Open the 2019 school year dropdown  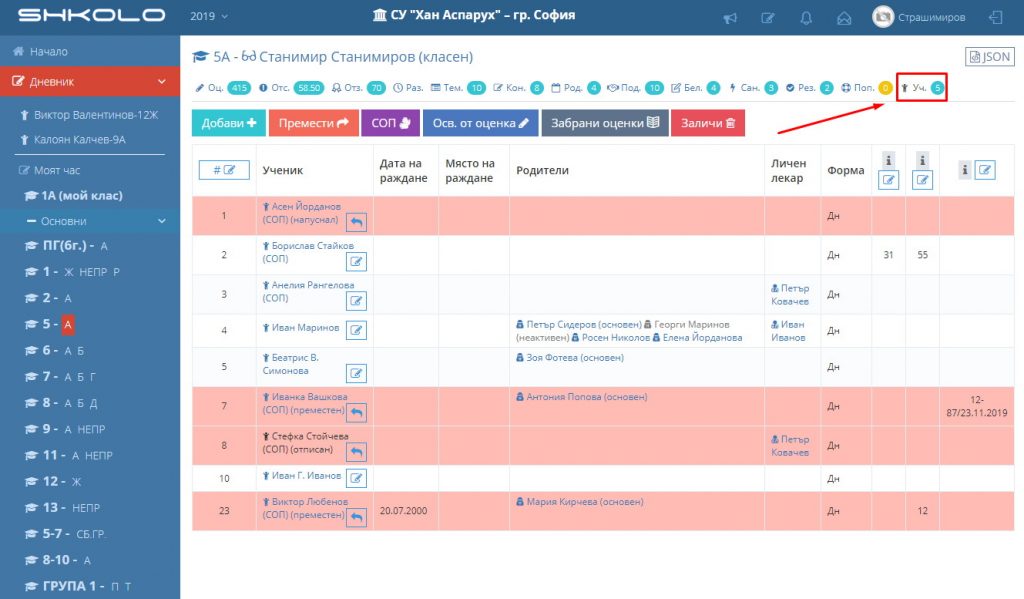209,17
